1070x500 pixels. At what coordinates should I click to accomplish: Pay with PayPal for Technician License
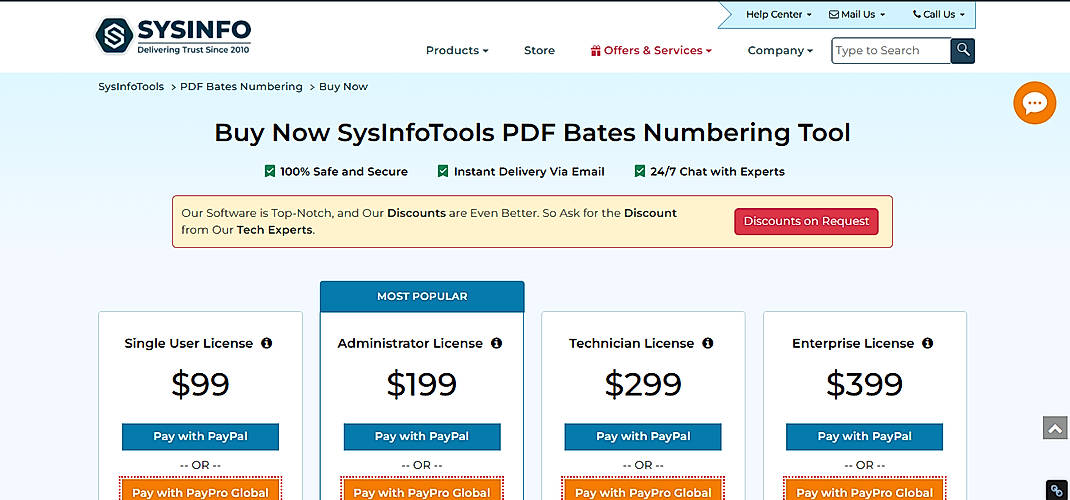(643, 437)
